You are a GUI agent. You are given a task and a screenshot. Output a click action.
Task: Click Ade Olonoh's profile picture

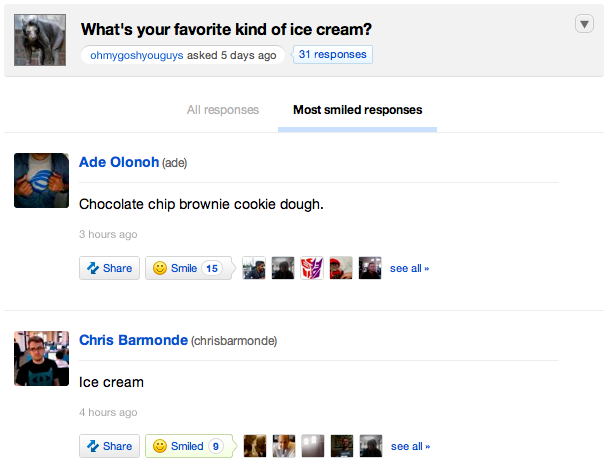point(41,180)
